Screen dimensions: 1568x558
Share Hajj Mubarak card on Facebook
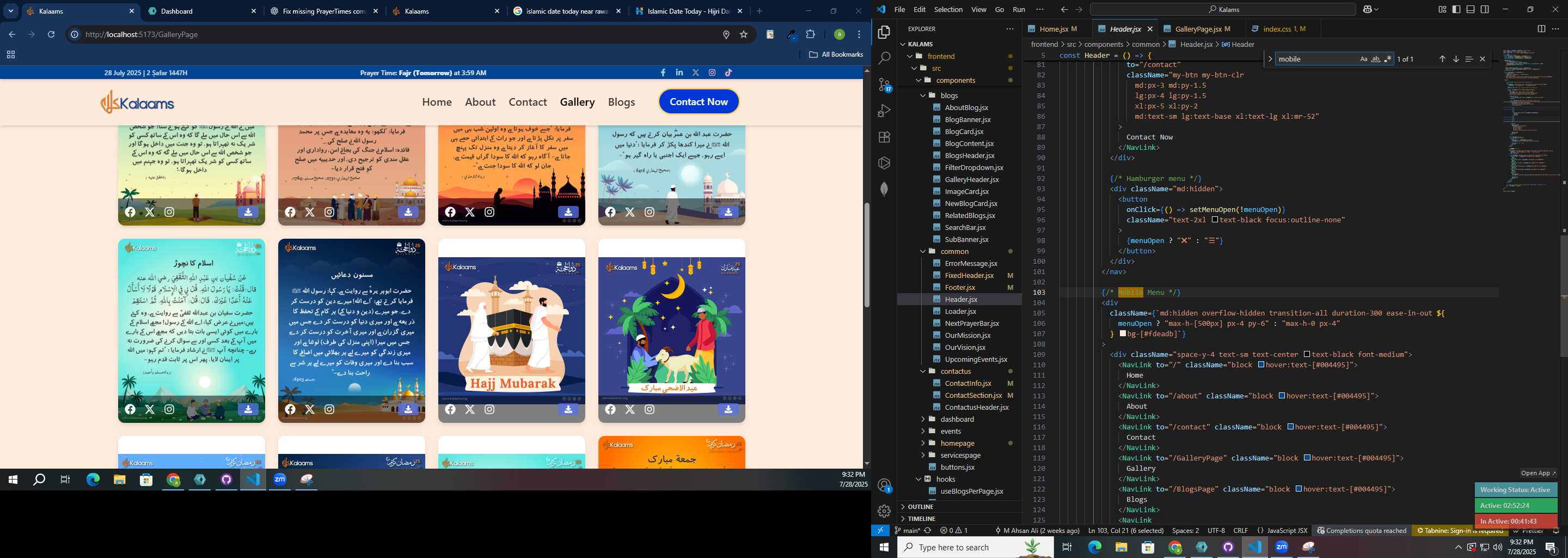[450, 409]
